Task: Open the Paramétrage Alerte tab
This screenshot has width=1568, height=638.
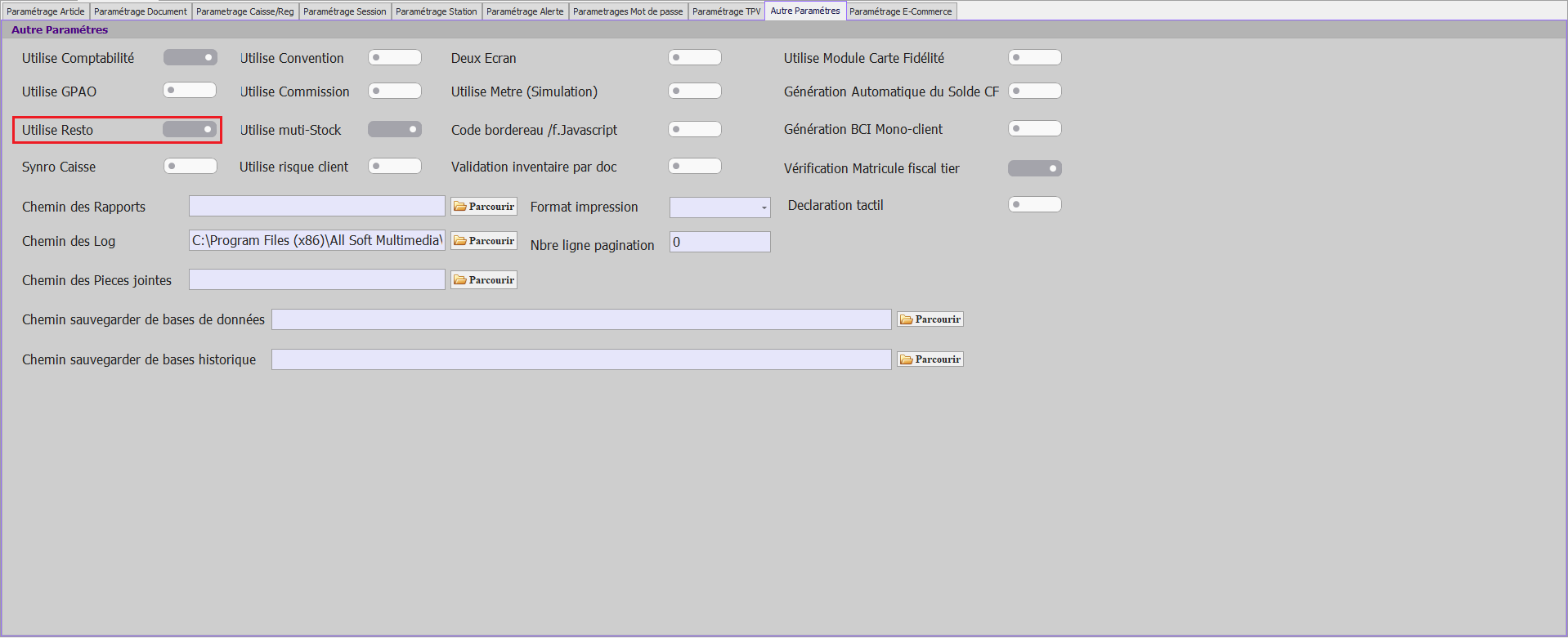Action: pos(525,11)
